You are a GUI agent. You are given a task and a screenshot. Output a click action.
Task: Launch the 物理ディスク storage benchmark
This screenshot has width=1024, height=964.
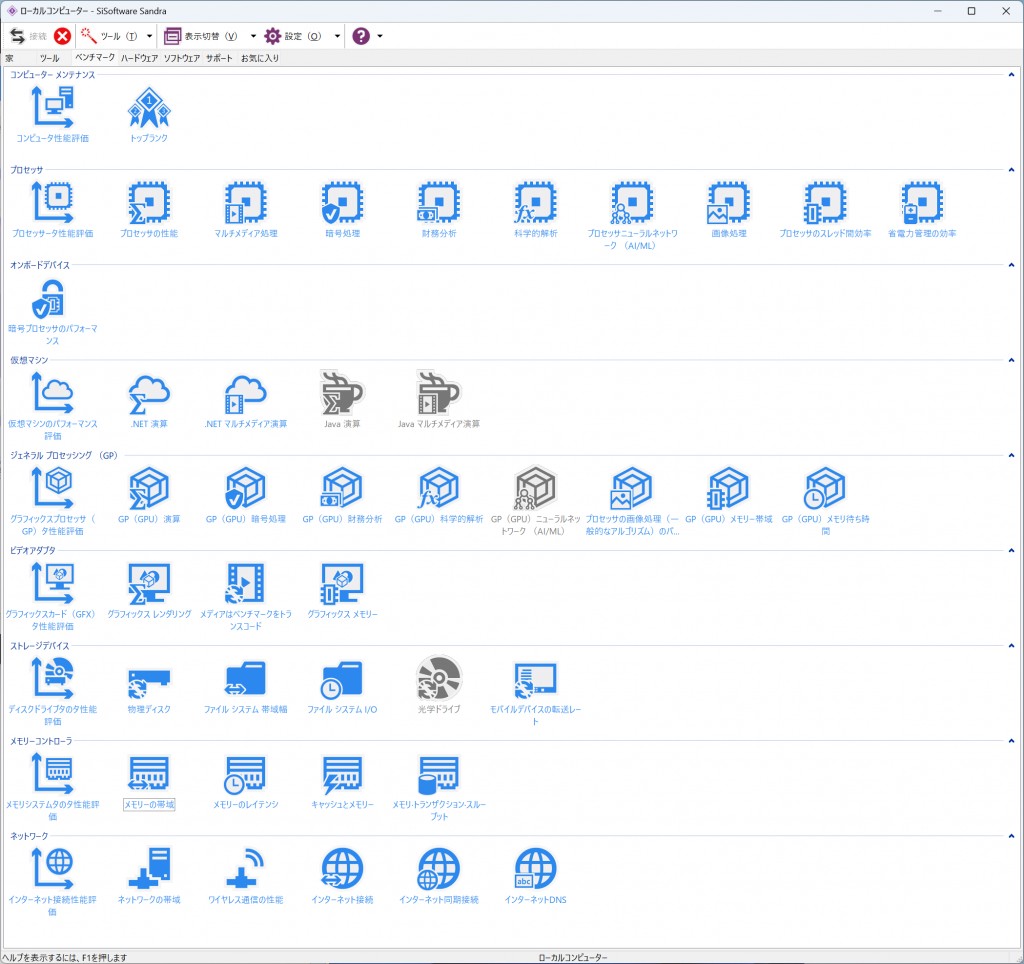pos(148,680)
